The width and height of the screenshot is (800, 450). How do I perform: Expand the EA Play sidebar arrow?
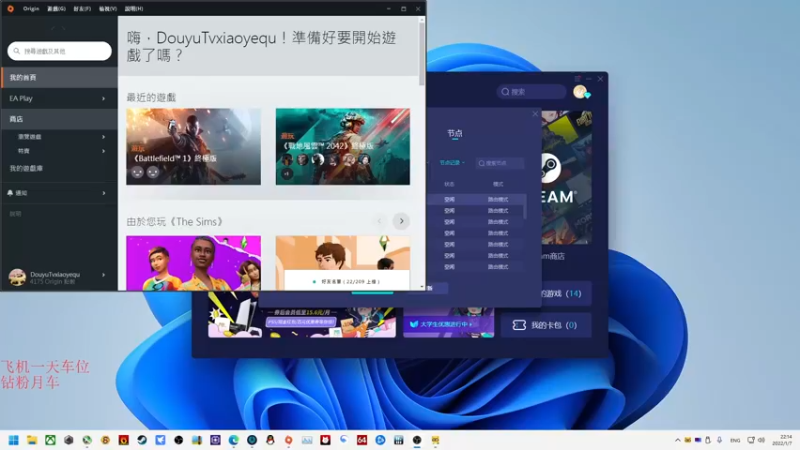(x=104, y=98)
